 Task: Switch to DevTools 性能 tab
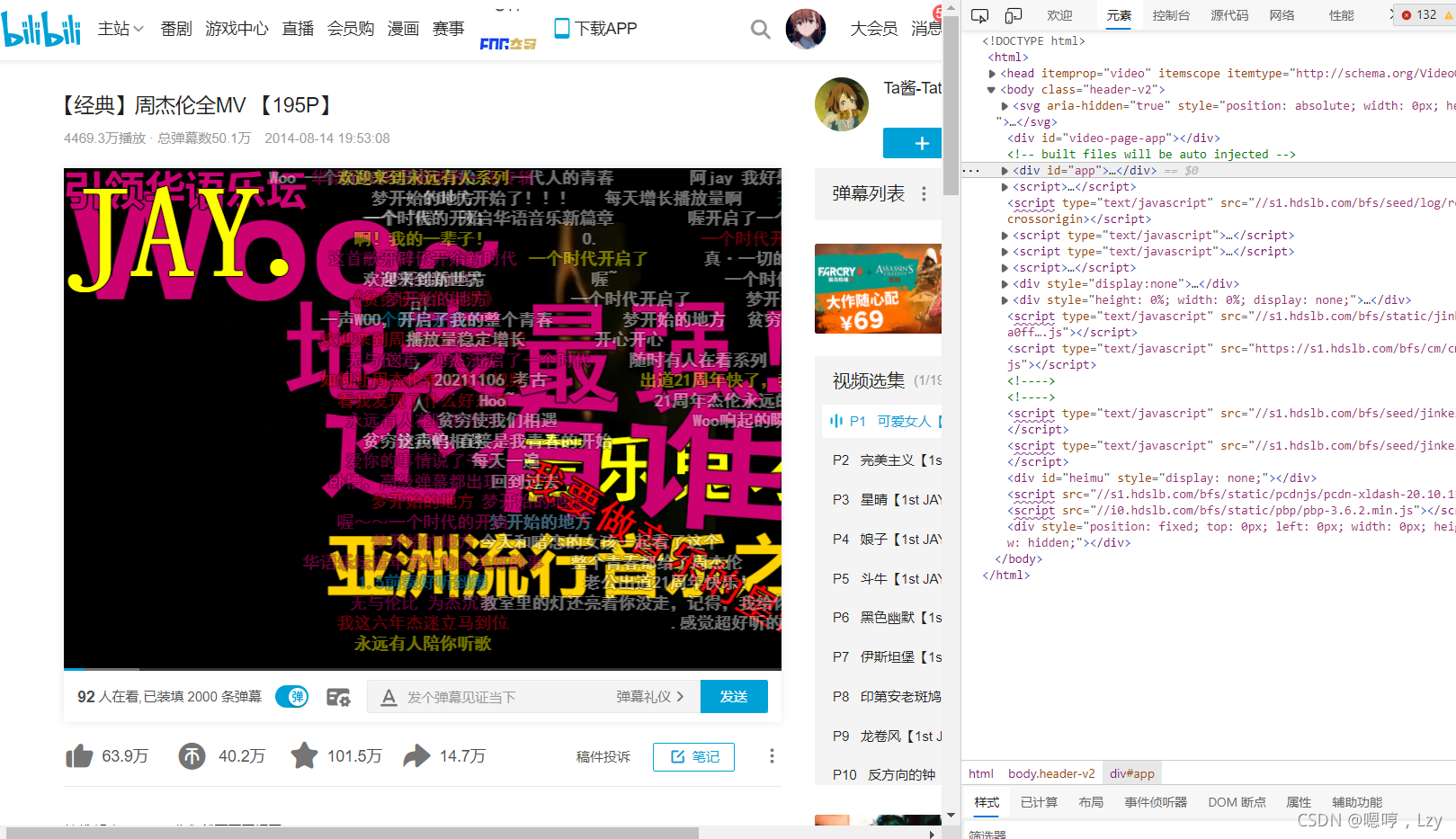(x=1341, y=15)
